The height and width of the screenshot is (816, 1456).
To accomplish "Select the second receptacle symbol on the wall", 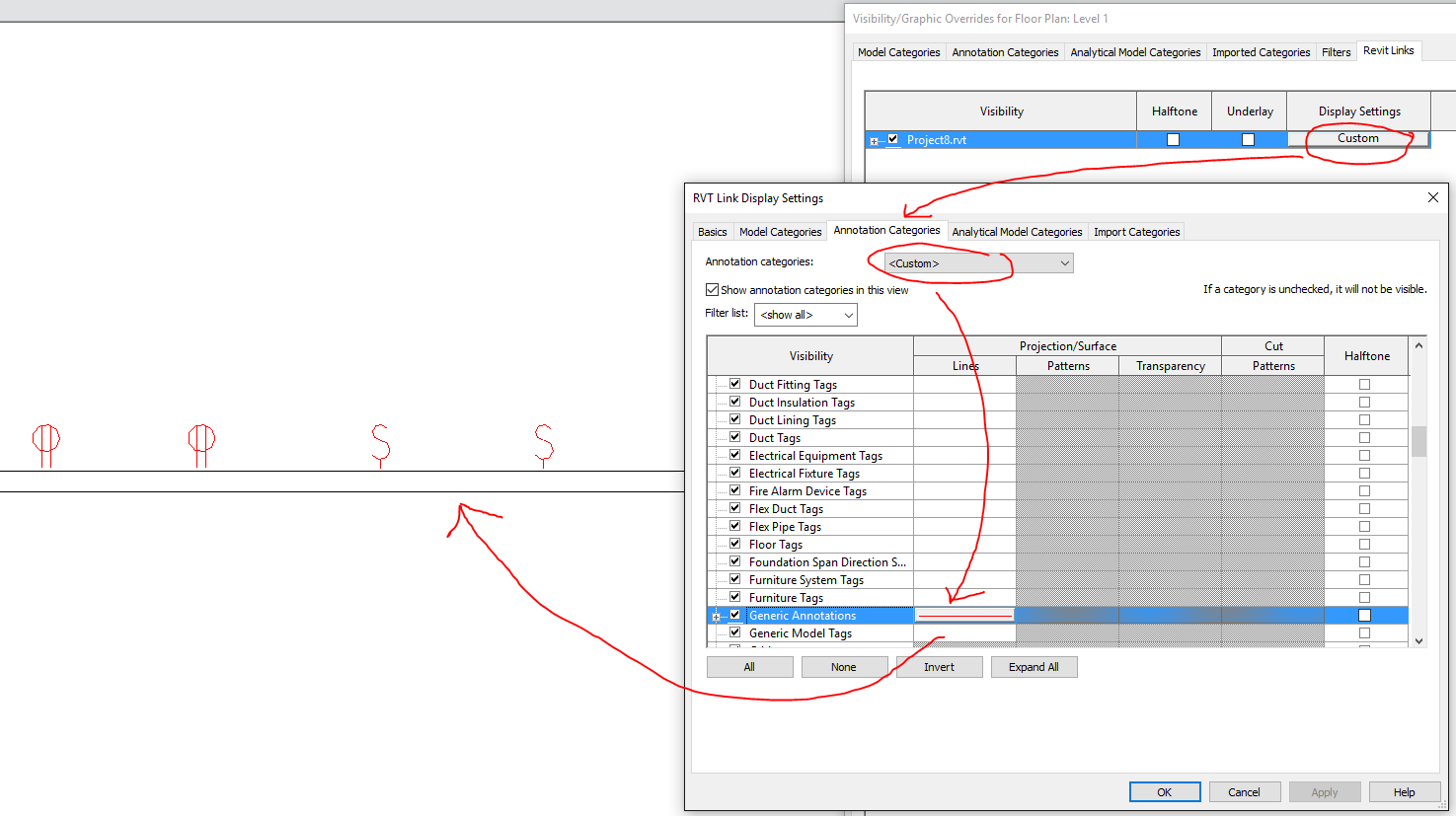I will [201, 445].
